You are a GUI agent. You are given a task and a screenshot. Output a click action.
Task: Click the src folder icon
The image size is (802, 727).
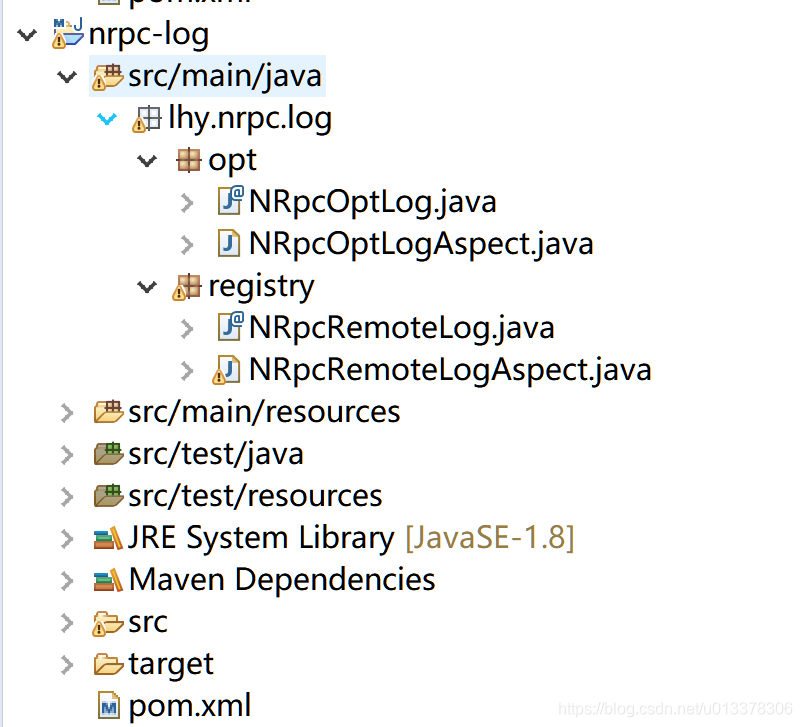coord(108,623)
